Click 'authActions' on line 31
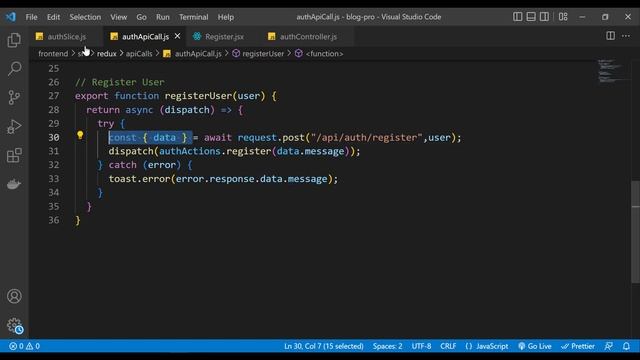The height and width of the screenshot is (360, 640). click(190, 151)
